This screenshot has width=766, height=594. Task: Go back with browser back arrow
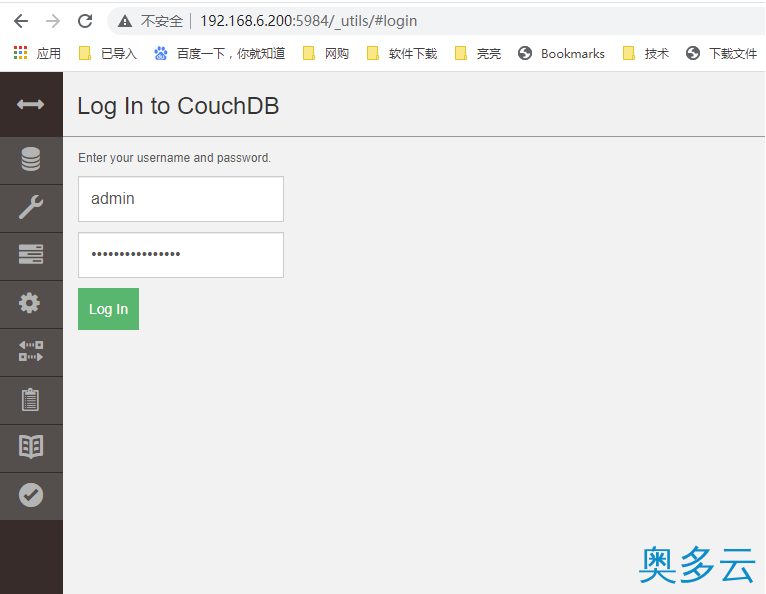point(21,21)
